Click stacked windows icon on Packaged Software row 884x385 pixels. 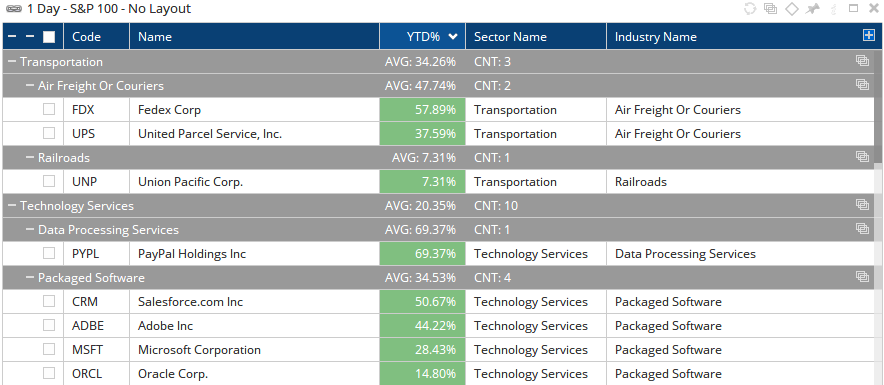pos(862,277)
